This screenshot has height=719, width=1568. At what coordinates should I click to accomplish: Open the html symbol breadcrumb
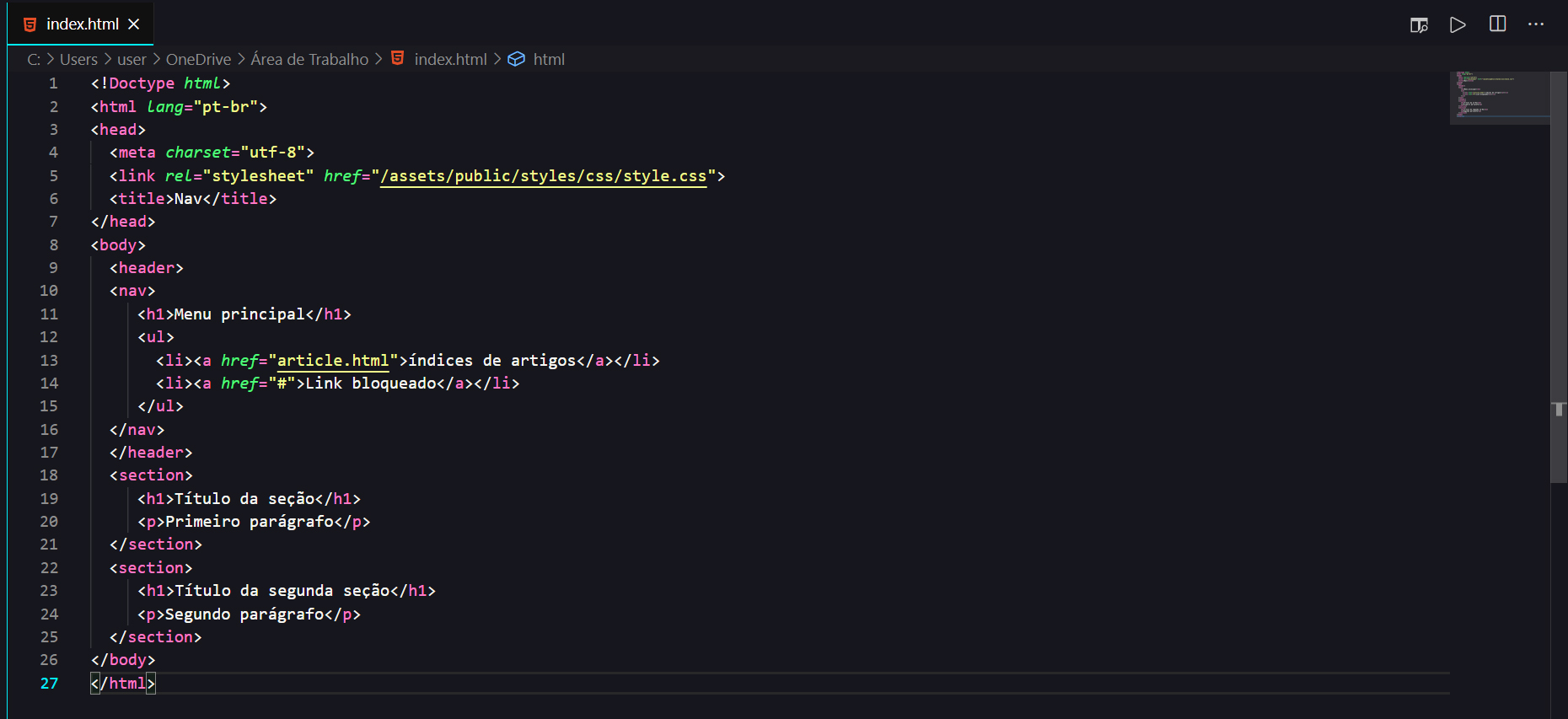click(x=549, y=59)
